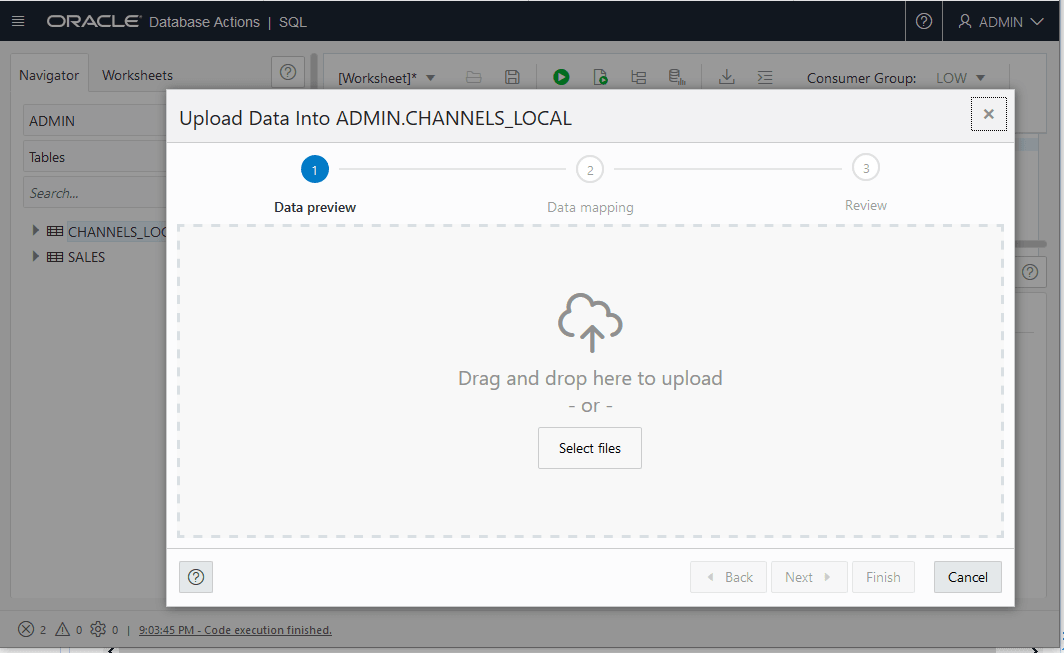Click the Select files button
The width and height of the screenshot is (1064, 653).
[x=589, y=448]
